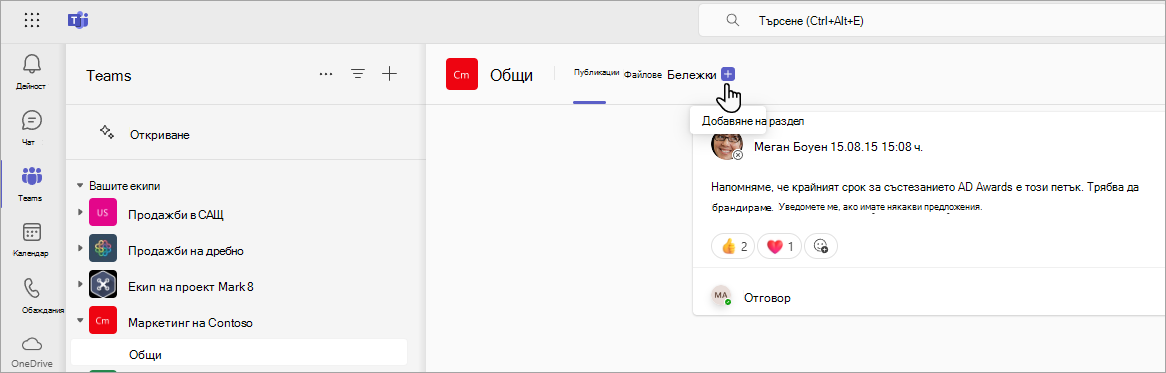
Task: Open Чат in the left rail
Action: click(x=31, y=128)
